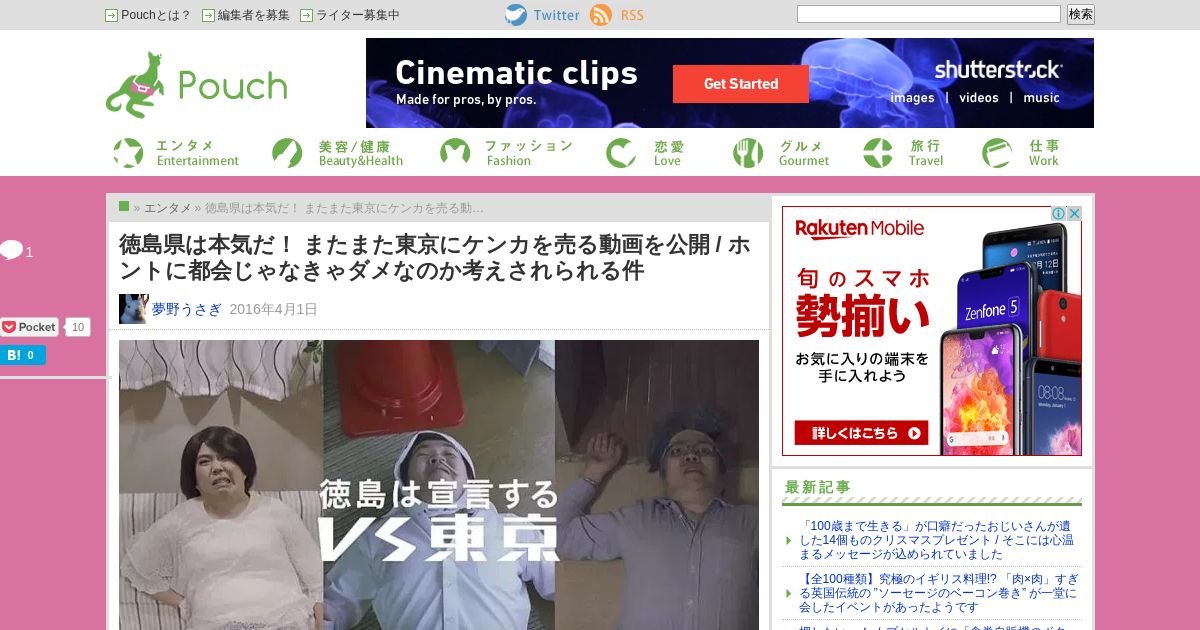Close the Rakuten Mobile ad X icon
This screenshot has height=630, width=1200.
(x=1074, y=214)
